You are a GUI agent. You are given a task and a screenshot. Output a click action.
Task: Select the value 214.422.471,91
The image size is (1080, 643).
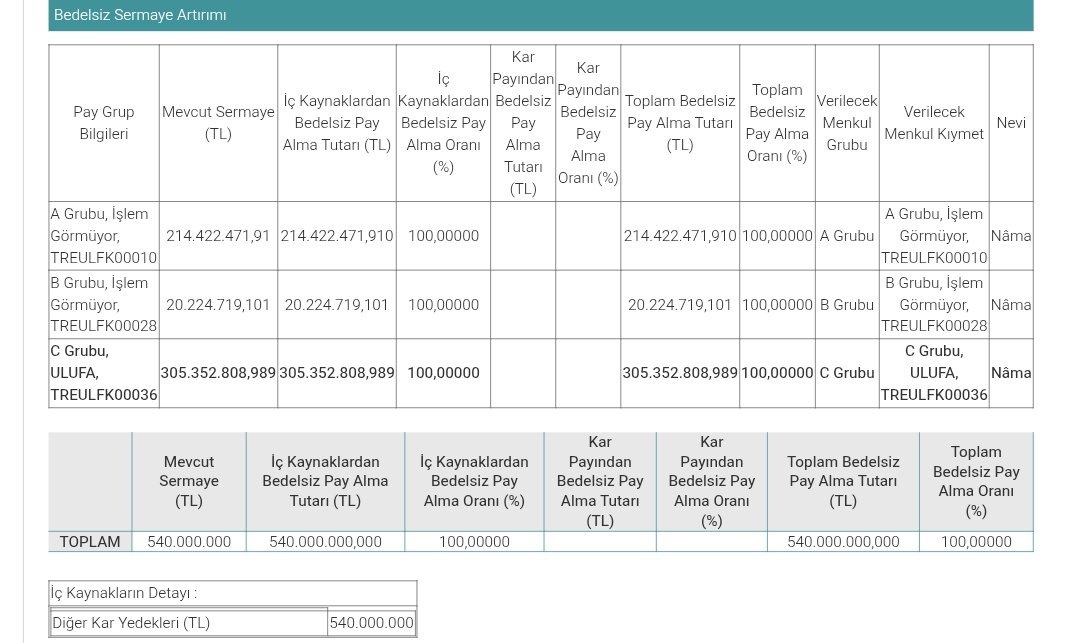[218, 235]
